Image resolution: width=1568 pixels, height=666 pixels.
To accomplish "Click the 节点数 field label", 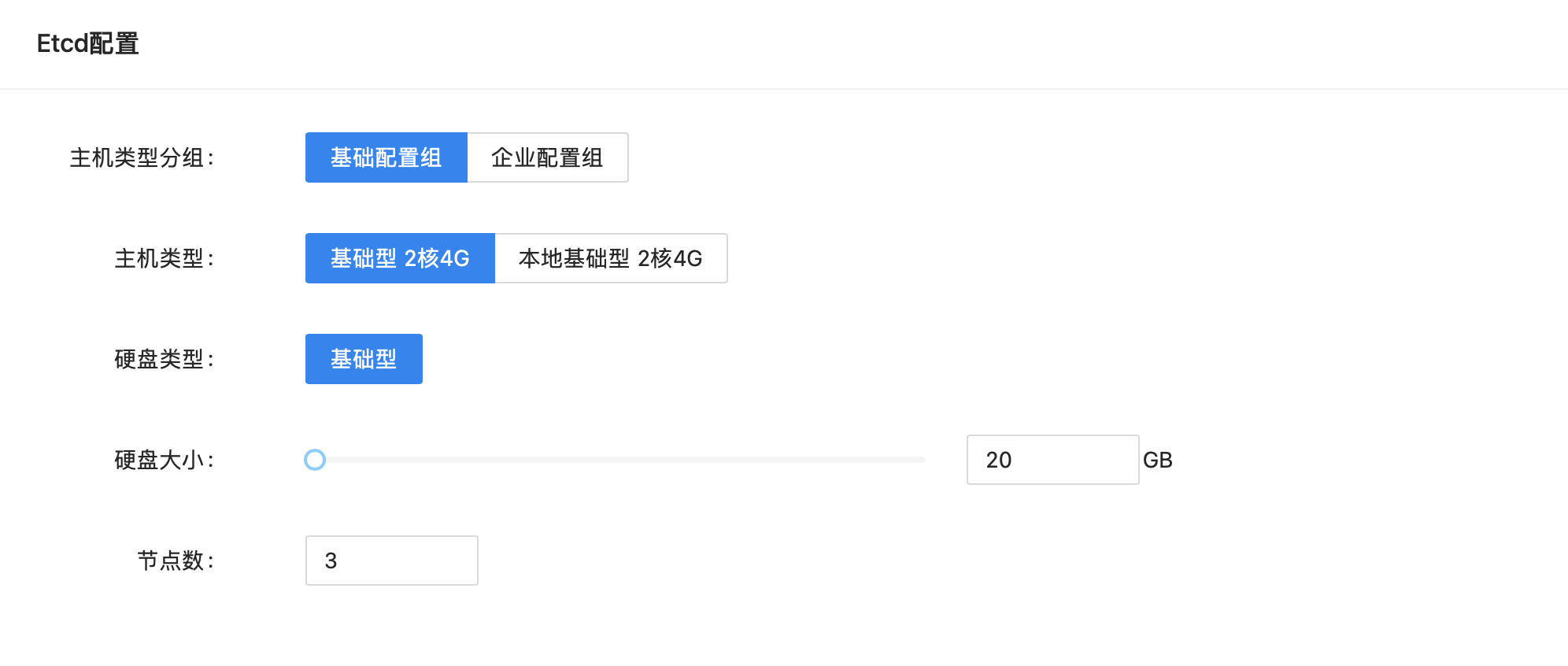I will pos(175,560).
